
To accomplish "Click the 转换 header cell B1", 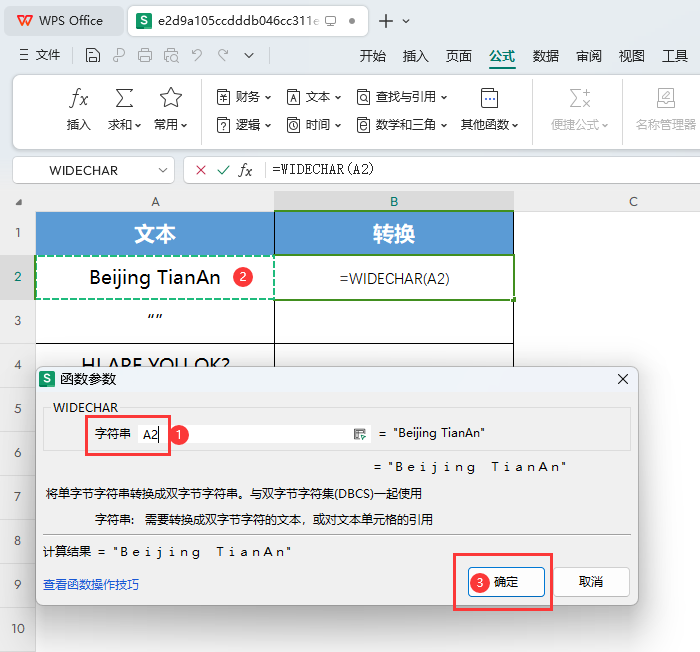I will pos(394,233).
